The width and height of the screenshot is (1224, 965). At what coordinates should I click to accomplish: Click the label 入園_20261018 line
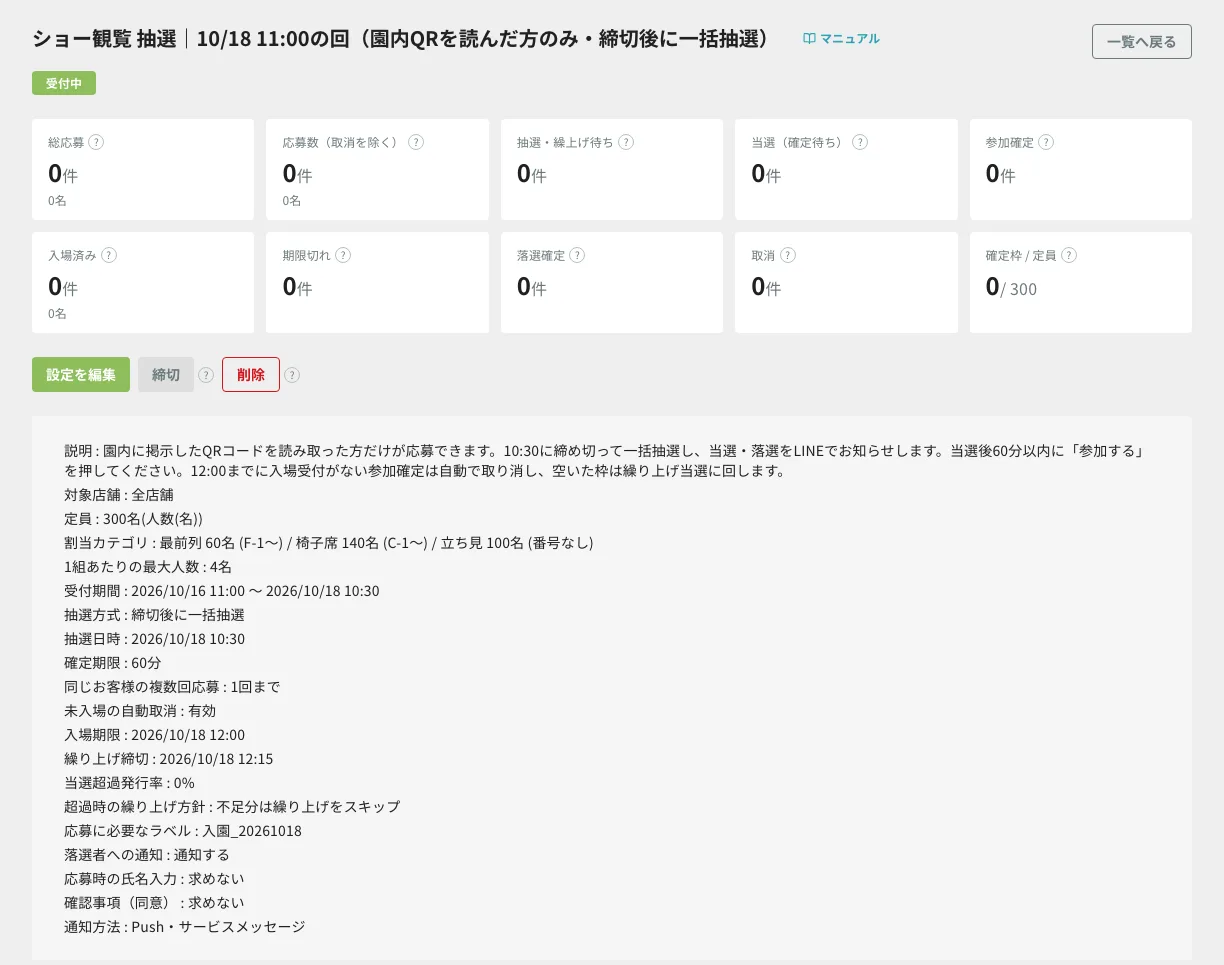(x=183, y=831)
